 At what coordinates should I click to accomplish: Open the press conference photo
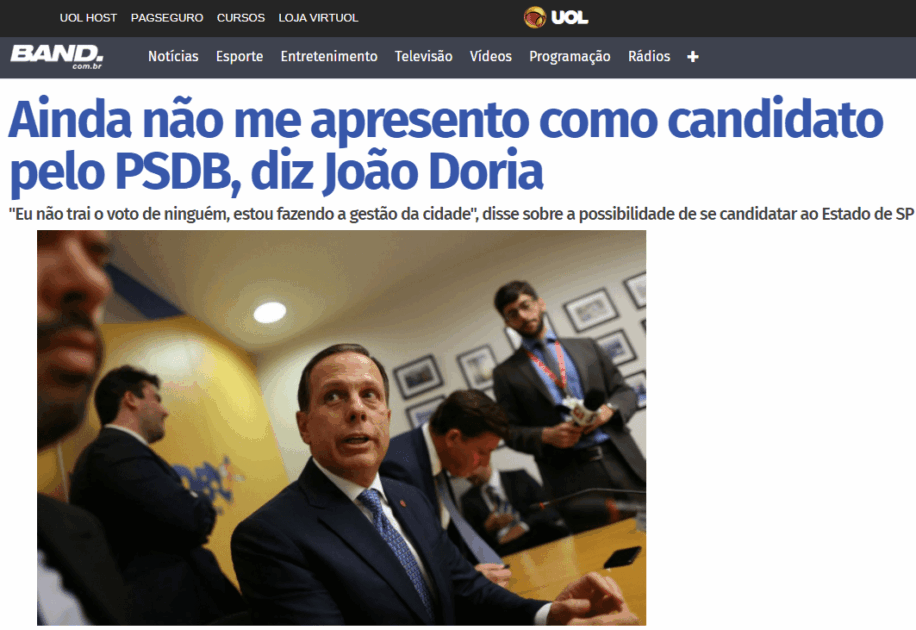point(342,428)
